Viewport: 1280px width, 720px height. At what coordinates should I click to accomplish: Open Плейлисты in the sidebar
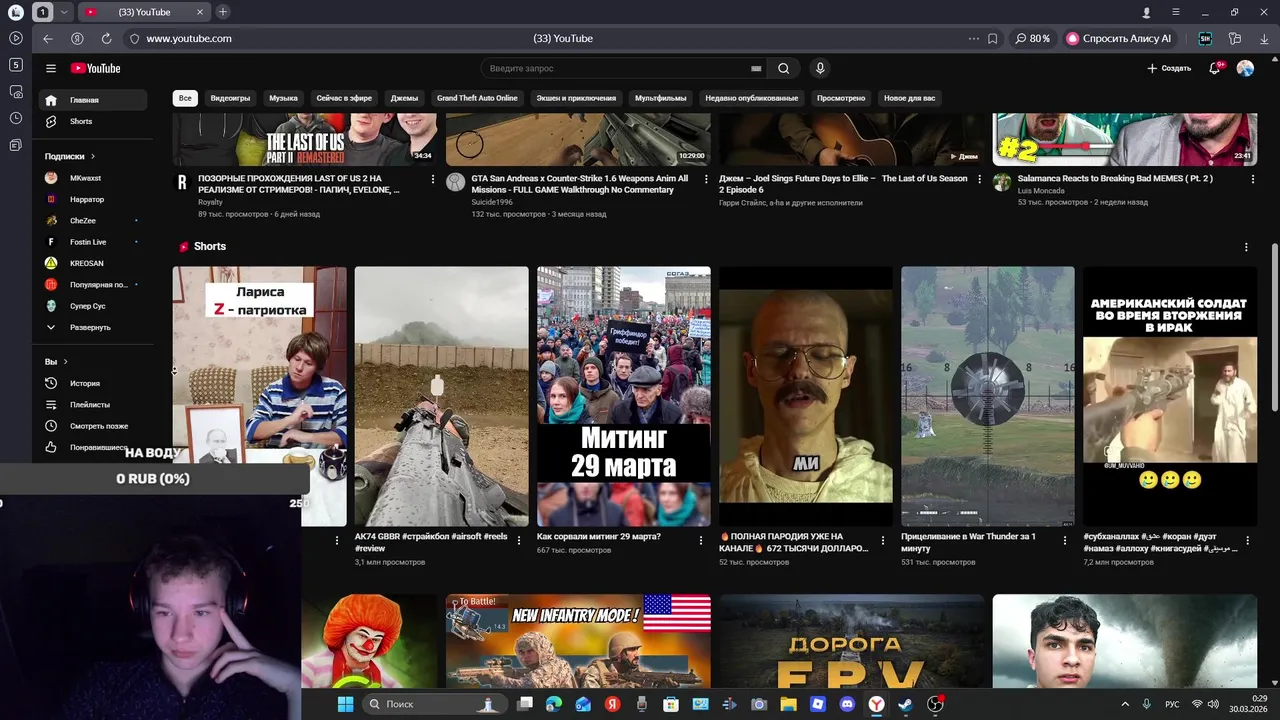click(92, 405)
